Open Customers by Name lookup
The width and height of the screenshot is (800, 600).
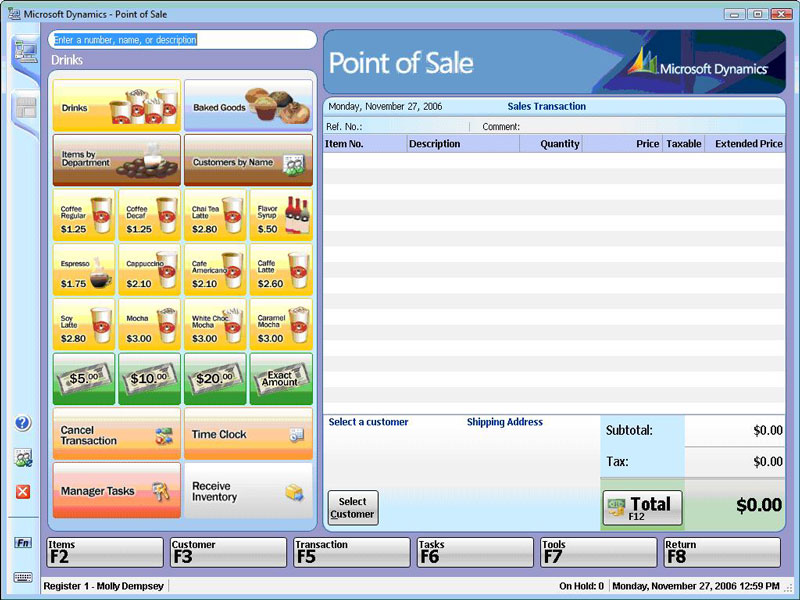point(248,158)
